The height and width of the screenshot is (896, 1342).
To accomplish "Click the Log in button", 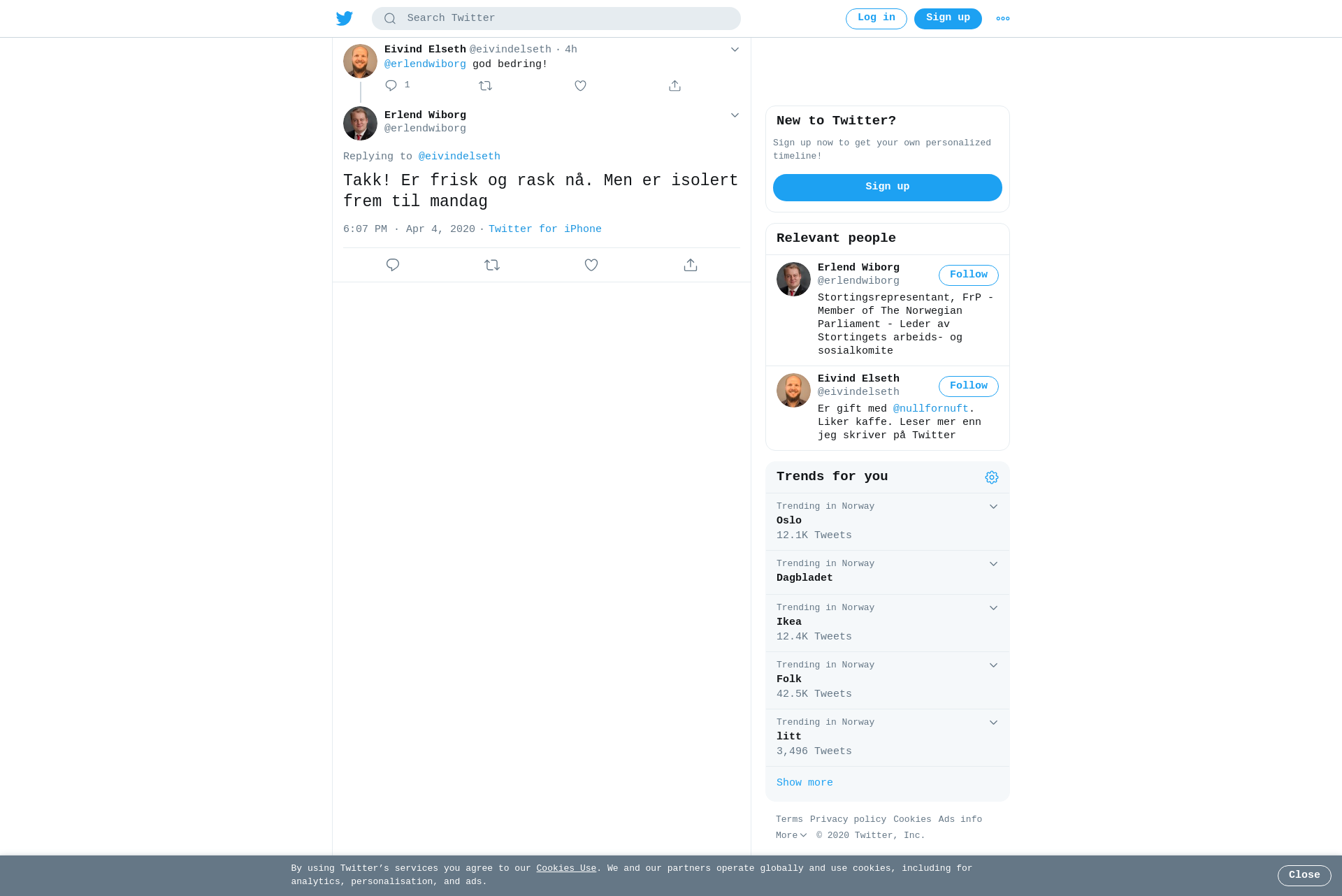I will point(876,19).
